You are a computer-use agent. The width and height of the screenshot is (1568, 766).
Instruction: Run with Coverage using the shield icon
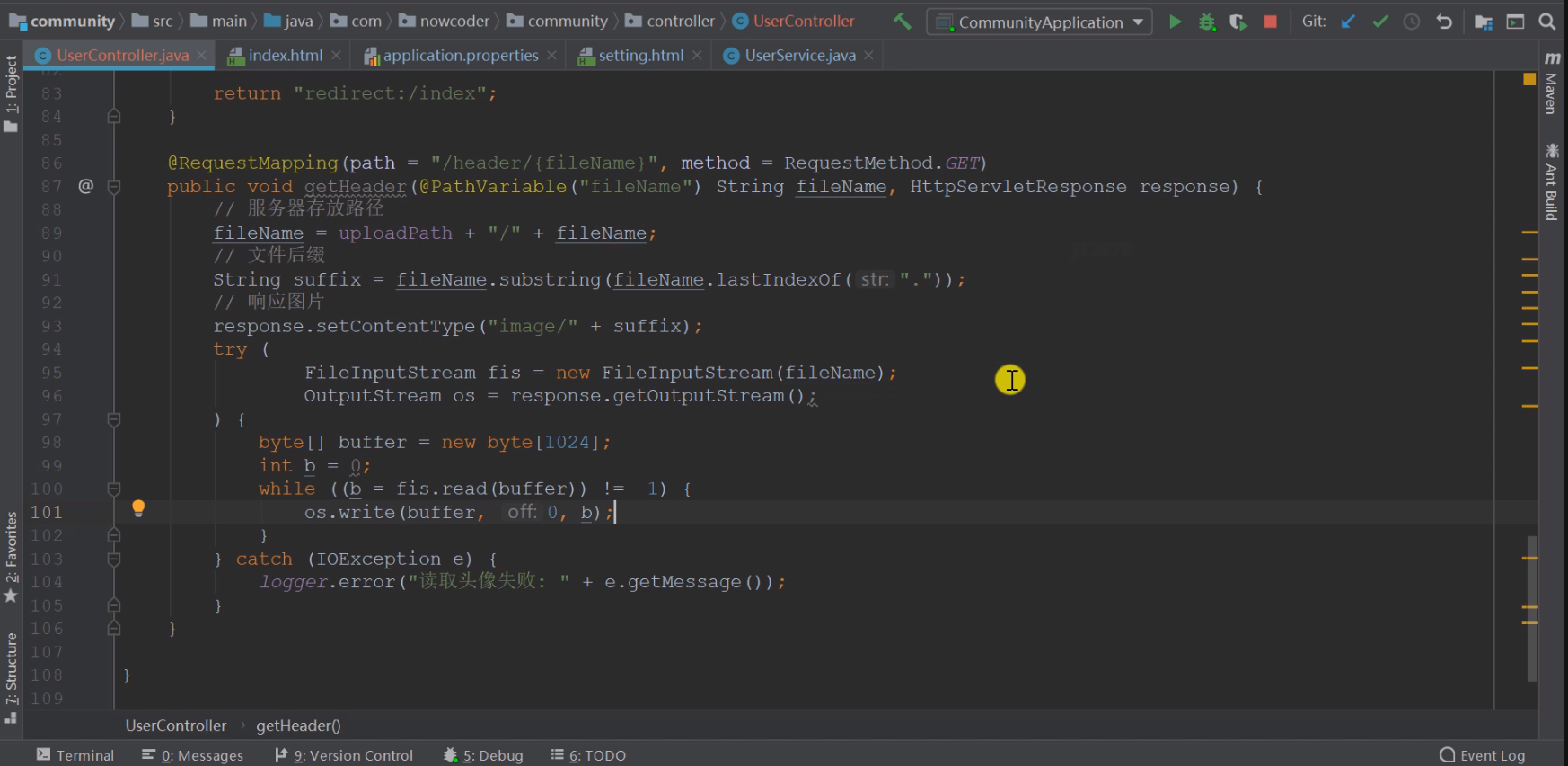point(1238,22)
